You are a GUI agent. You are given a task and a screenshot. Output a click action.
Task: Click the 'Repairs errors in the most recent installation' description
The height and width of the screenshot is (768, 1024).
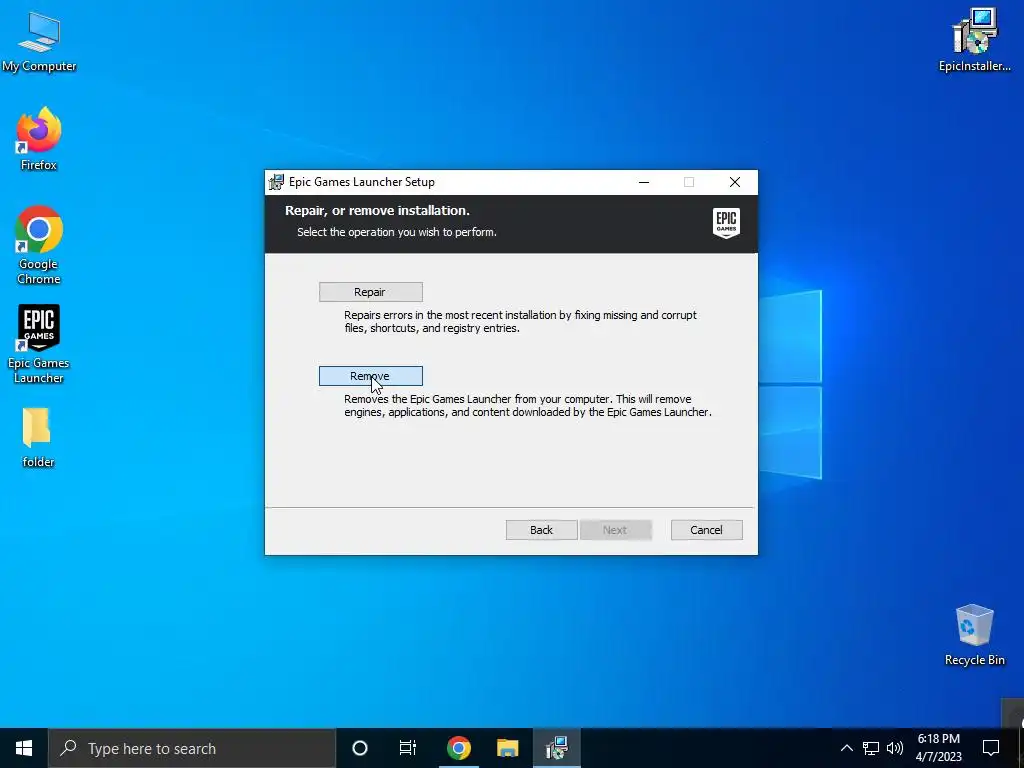click(x=520, y=321)
